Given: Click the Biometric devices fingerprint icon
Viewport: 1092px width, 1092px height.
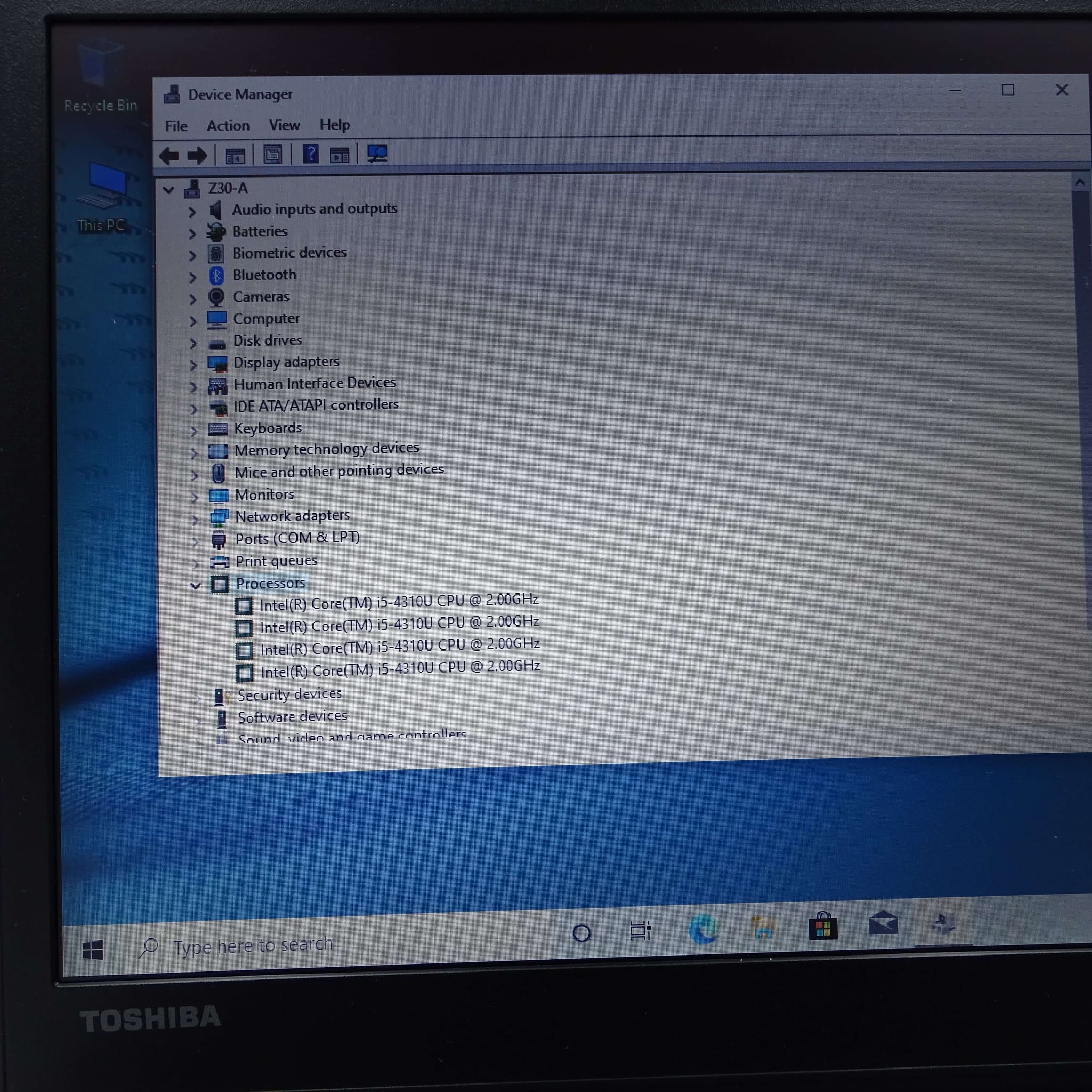Looking at the screenshot, I should pyautogui.click(x=216, y=254).
